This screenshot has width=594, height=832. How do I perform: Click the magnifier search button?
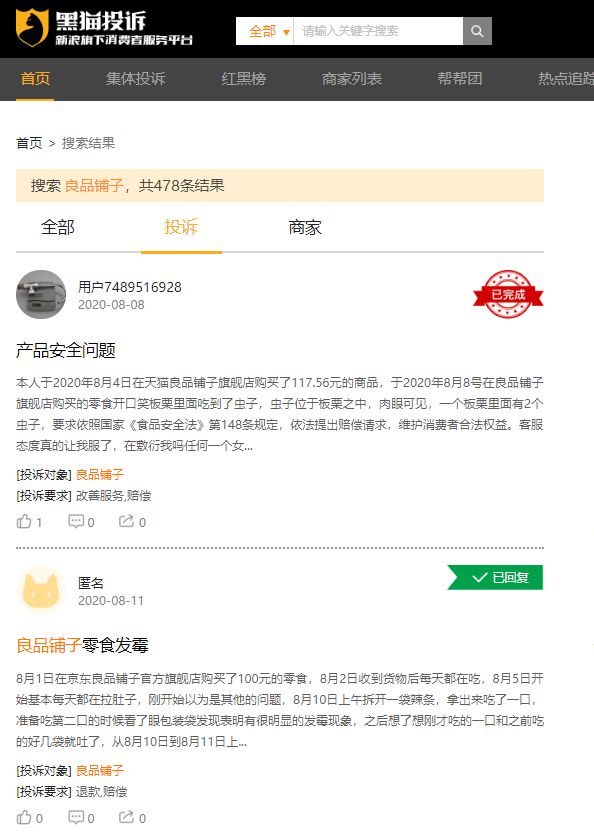point(477,31)
